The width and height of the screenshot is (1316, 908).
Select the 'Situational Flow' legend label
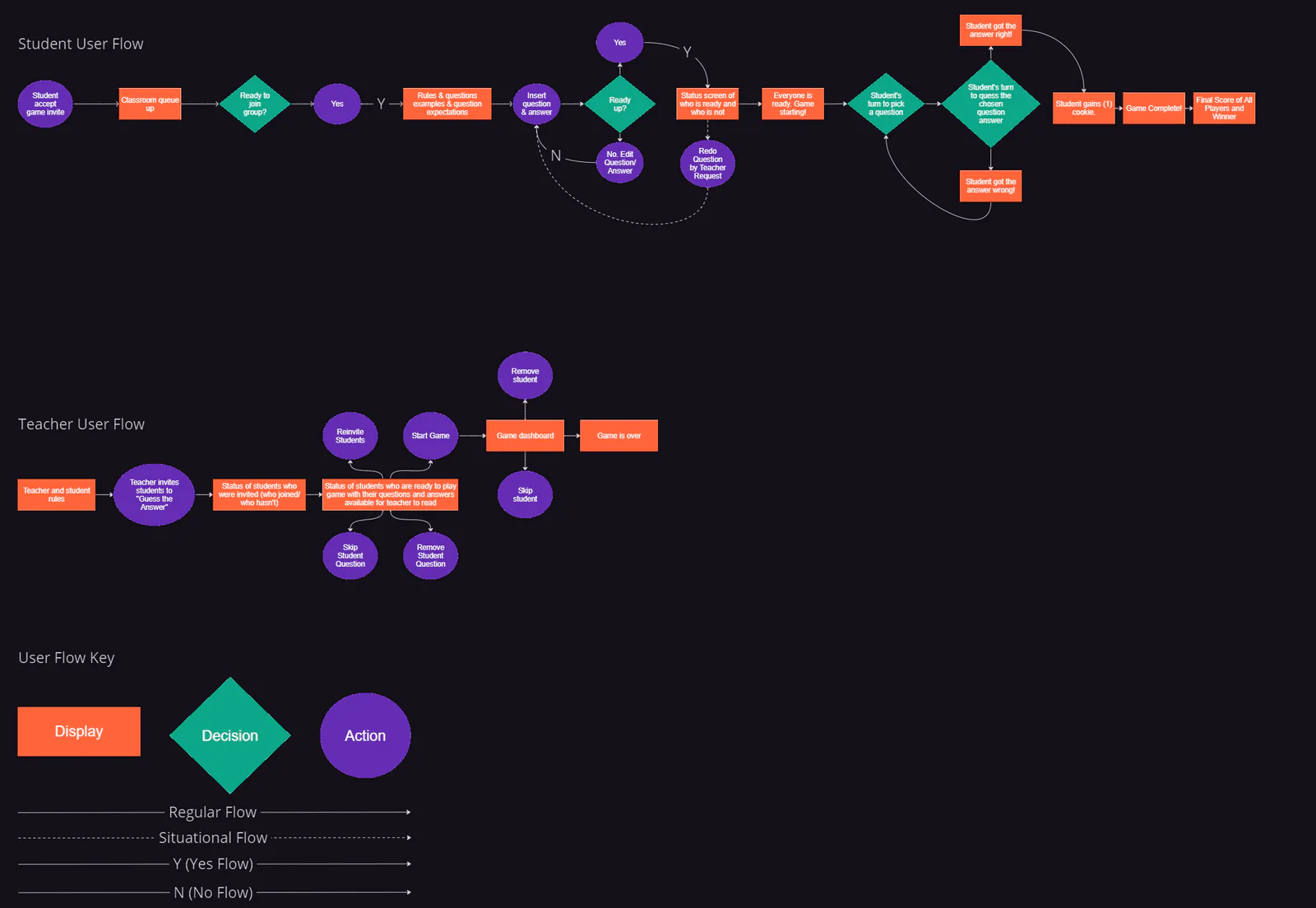click(213, 837)
